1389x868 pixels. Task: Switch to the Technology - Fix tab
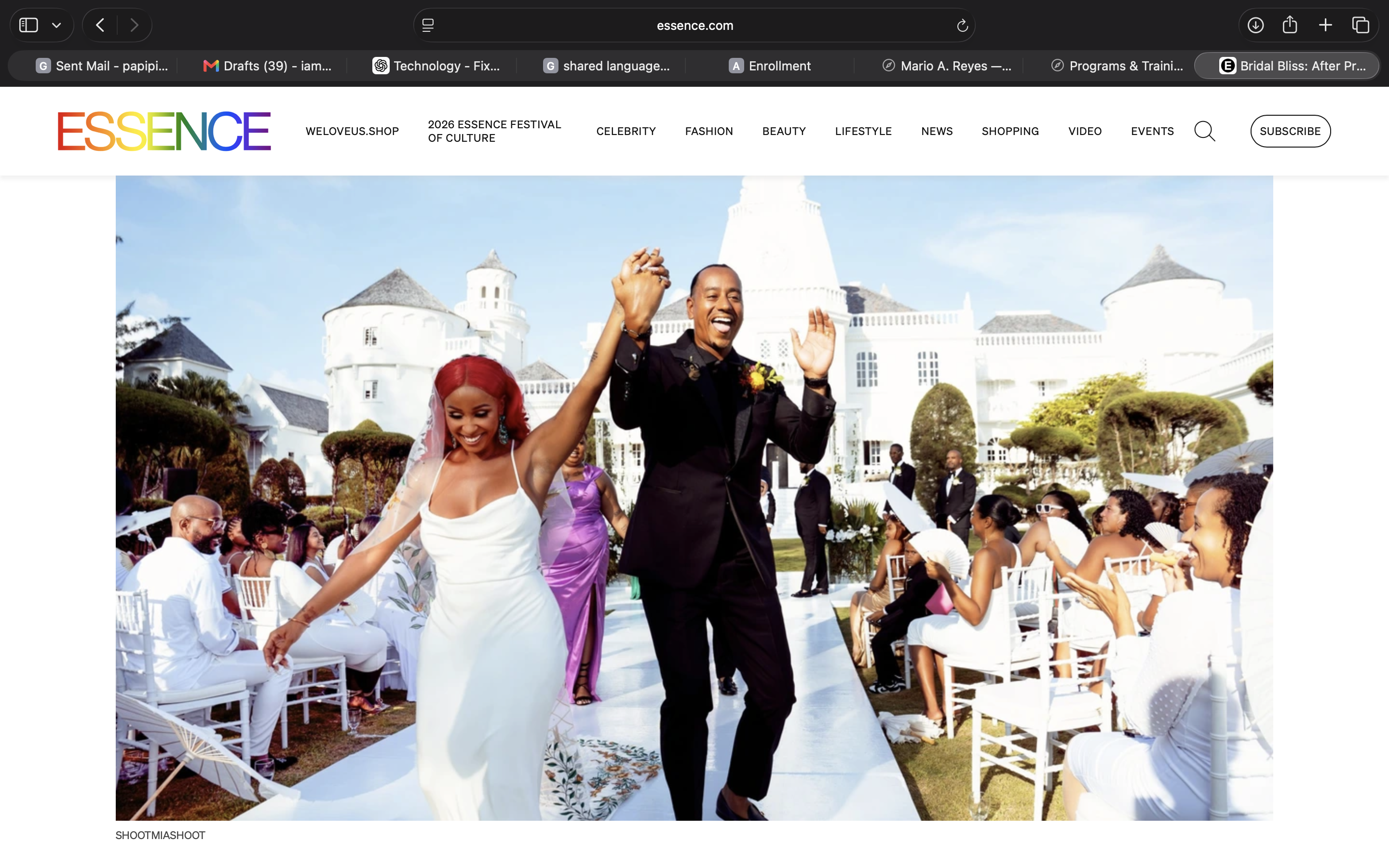(x=436, y=66)
